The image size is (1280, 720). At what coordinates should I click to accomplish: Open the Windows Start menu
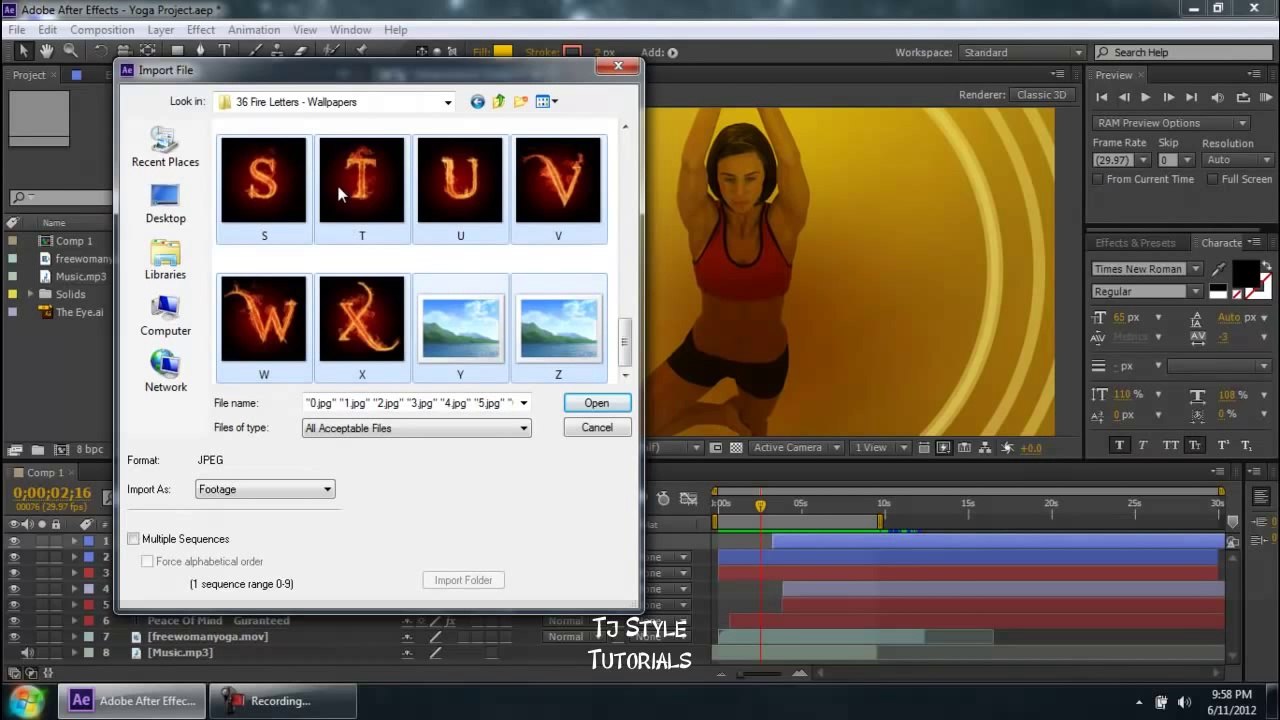[x=27, y=700]
